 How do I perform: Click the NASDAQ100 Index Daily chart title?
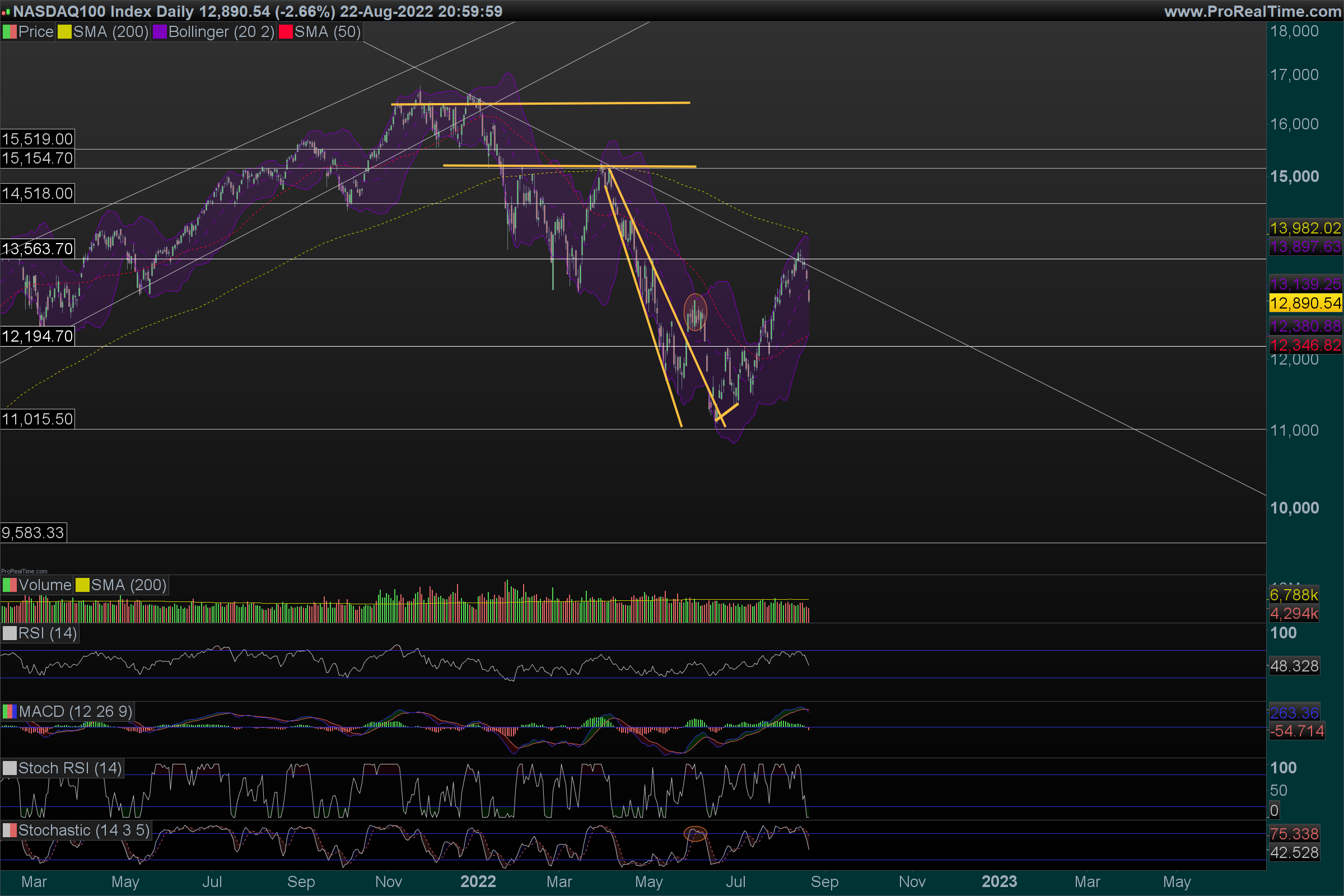coord(103,11)
